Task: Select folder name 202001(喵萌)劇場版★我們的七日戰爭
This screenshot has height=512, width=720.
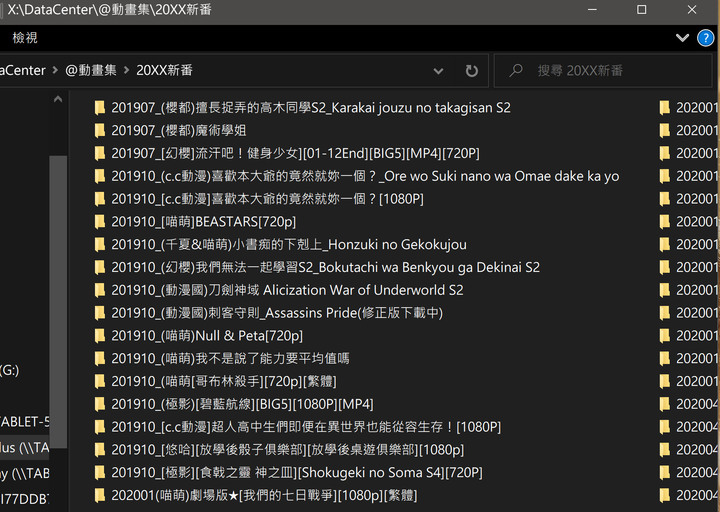Action: pos(264,495)
